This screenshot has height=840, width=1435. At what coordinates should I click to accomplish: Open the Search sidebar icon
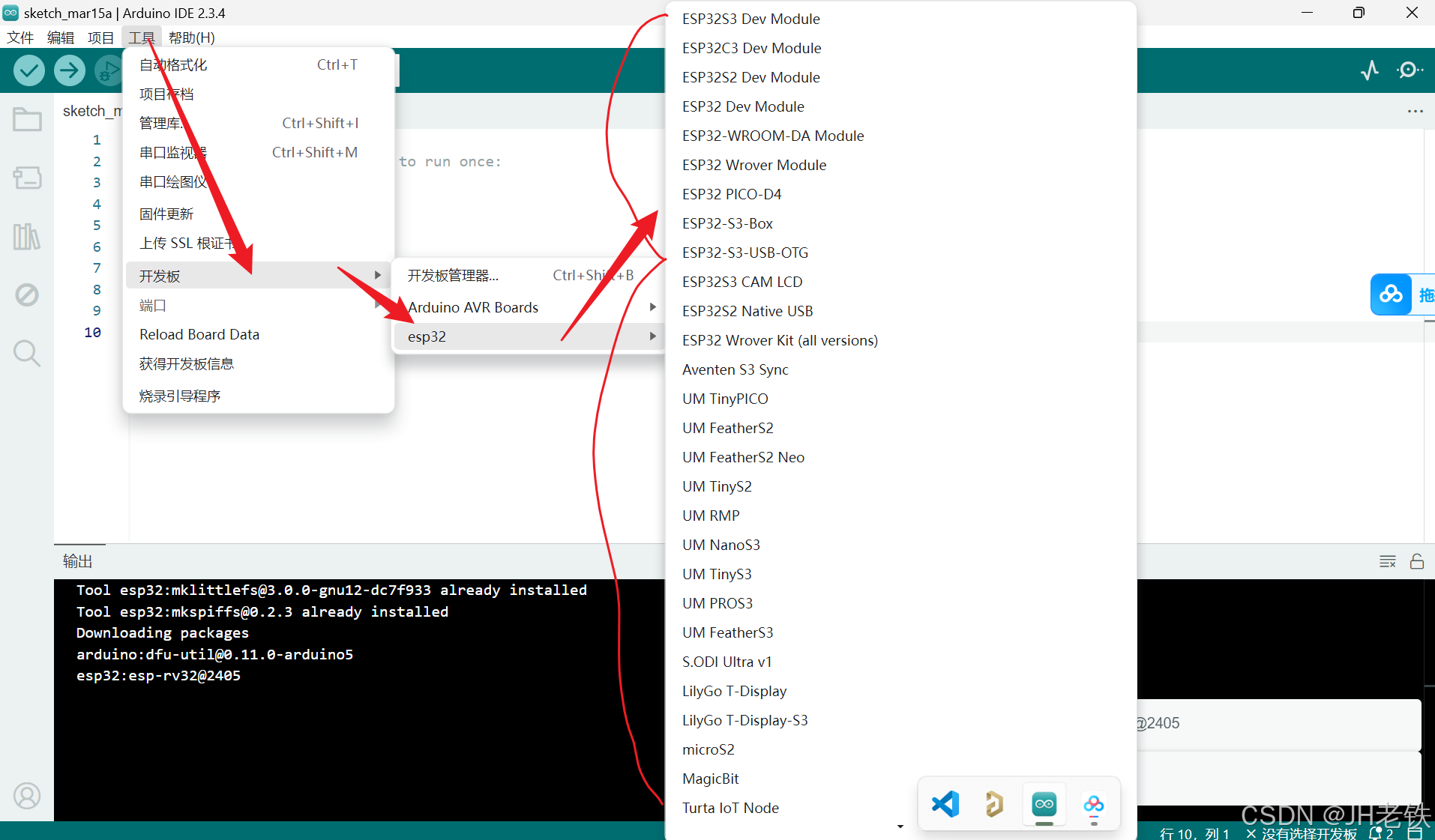27,353
